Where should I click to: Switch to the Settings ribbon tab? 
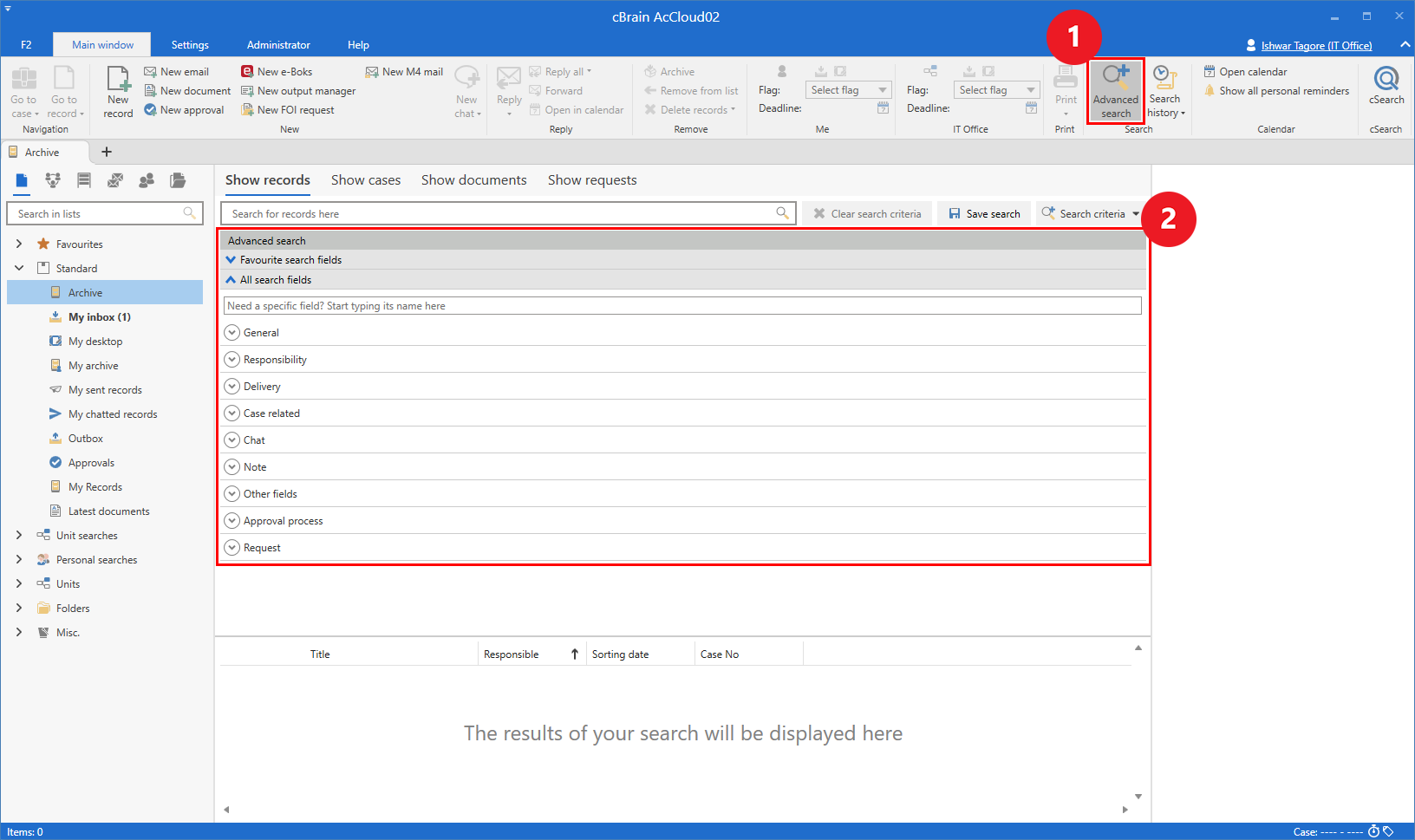[x=190, y=45]
